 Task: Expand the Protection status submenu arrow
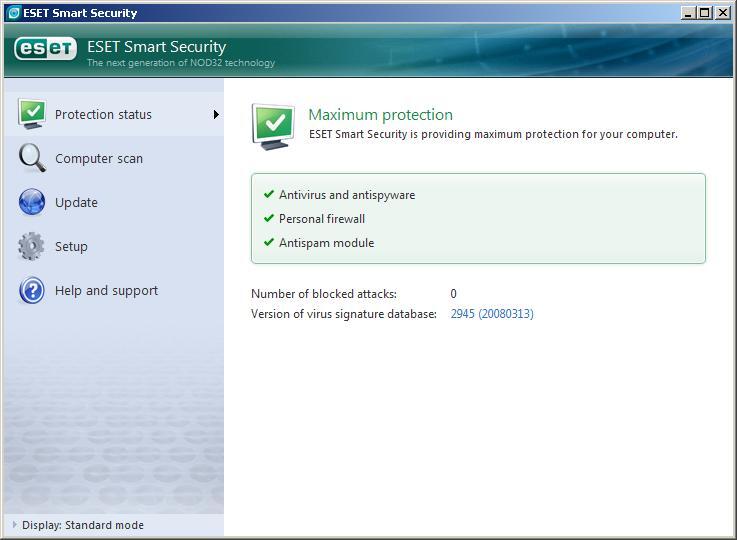point(216,114)
